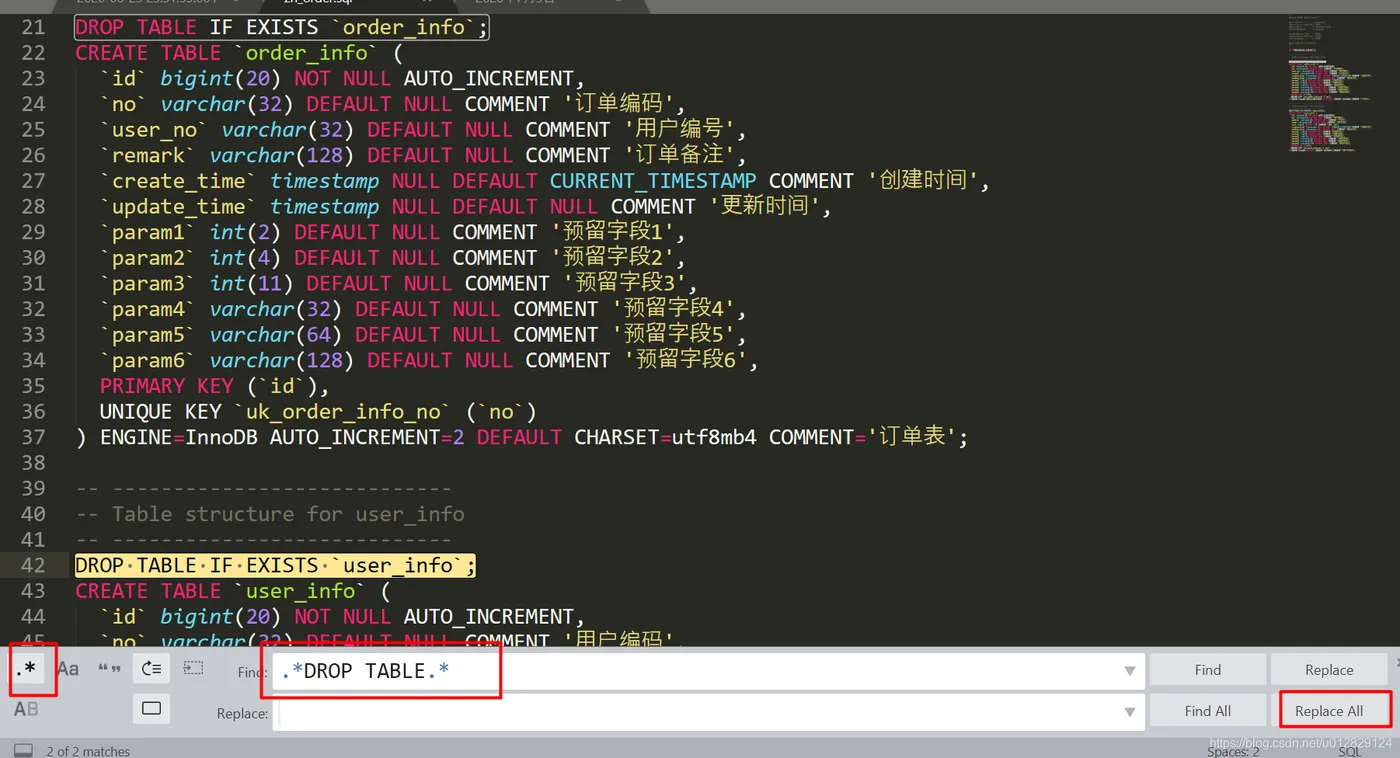Open the Replace history dropdown arrow

1130,713
